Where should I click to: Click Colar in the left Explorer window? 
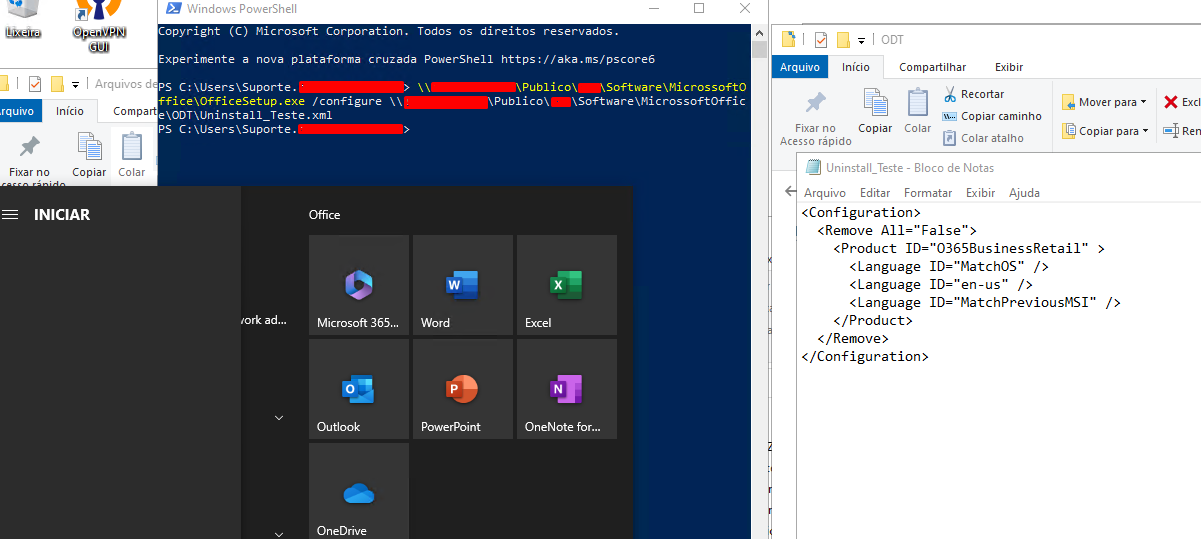132,153
